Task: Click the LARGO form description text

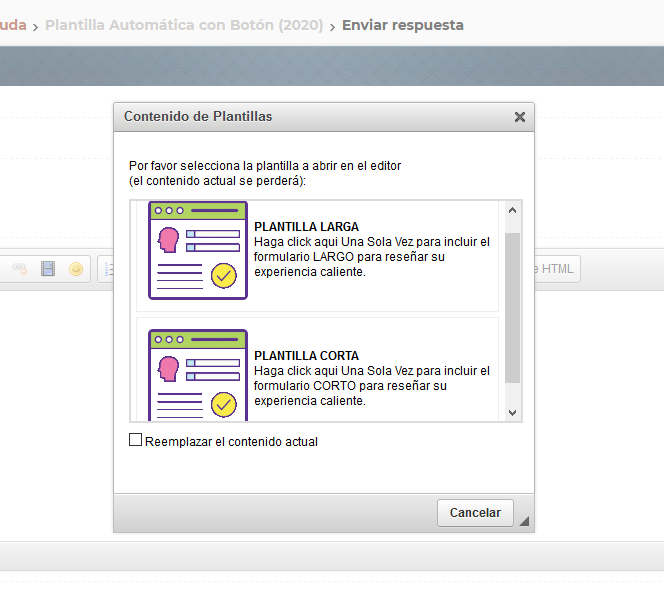Action: point(372,257)
